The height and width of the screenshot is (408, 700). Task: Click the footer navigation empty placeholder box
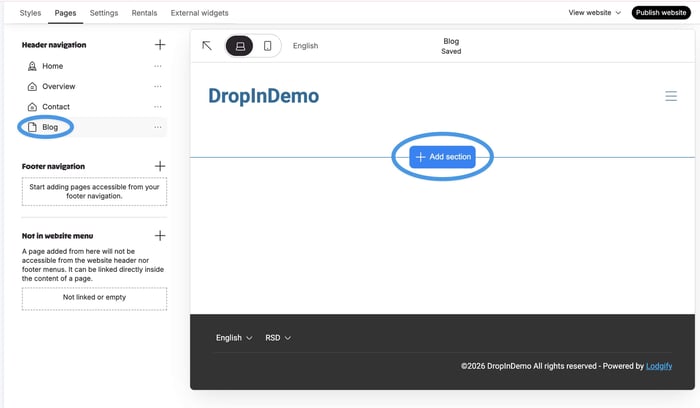coord(94,192)
